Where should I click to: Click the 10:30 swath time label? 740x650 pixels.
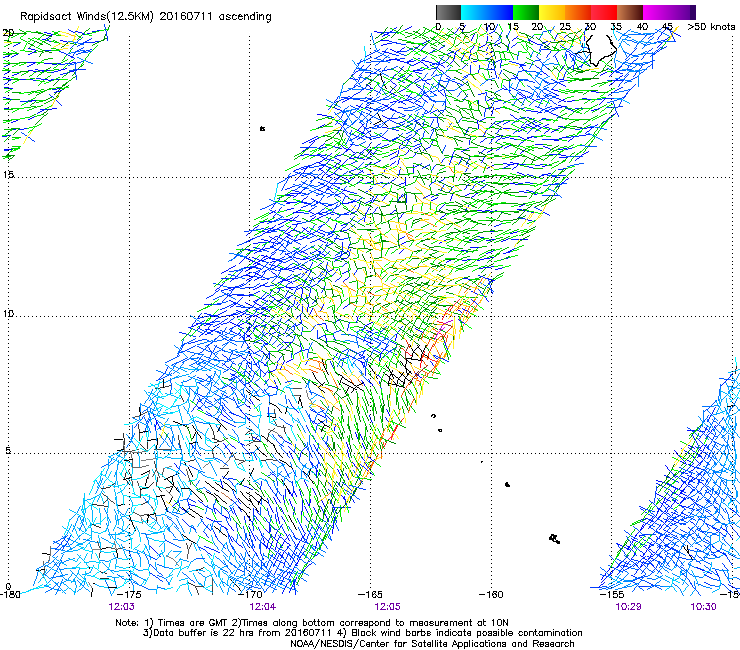pyautogui.click(x=703, y=607)
